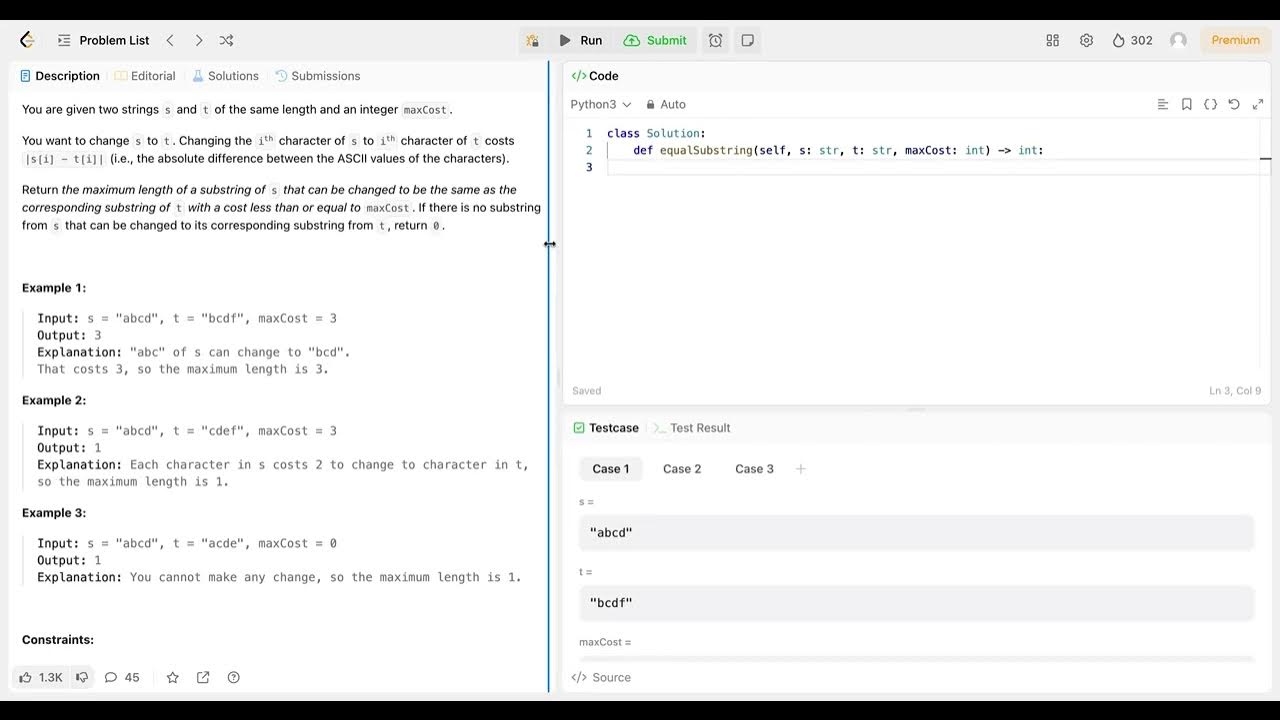Screen dimensions: 1280x720
Task: Click "equalSubstring" in code line 2
Action: pyautogui.click(x=706, y=151)
